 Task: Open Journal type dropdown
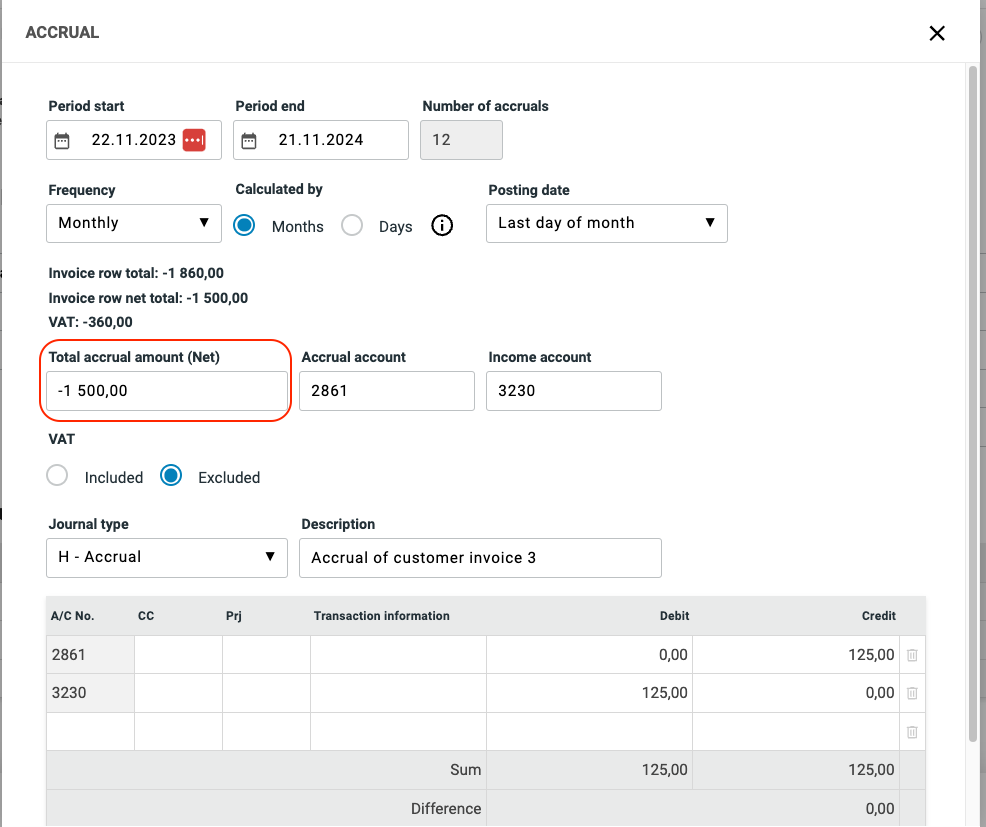166,557
